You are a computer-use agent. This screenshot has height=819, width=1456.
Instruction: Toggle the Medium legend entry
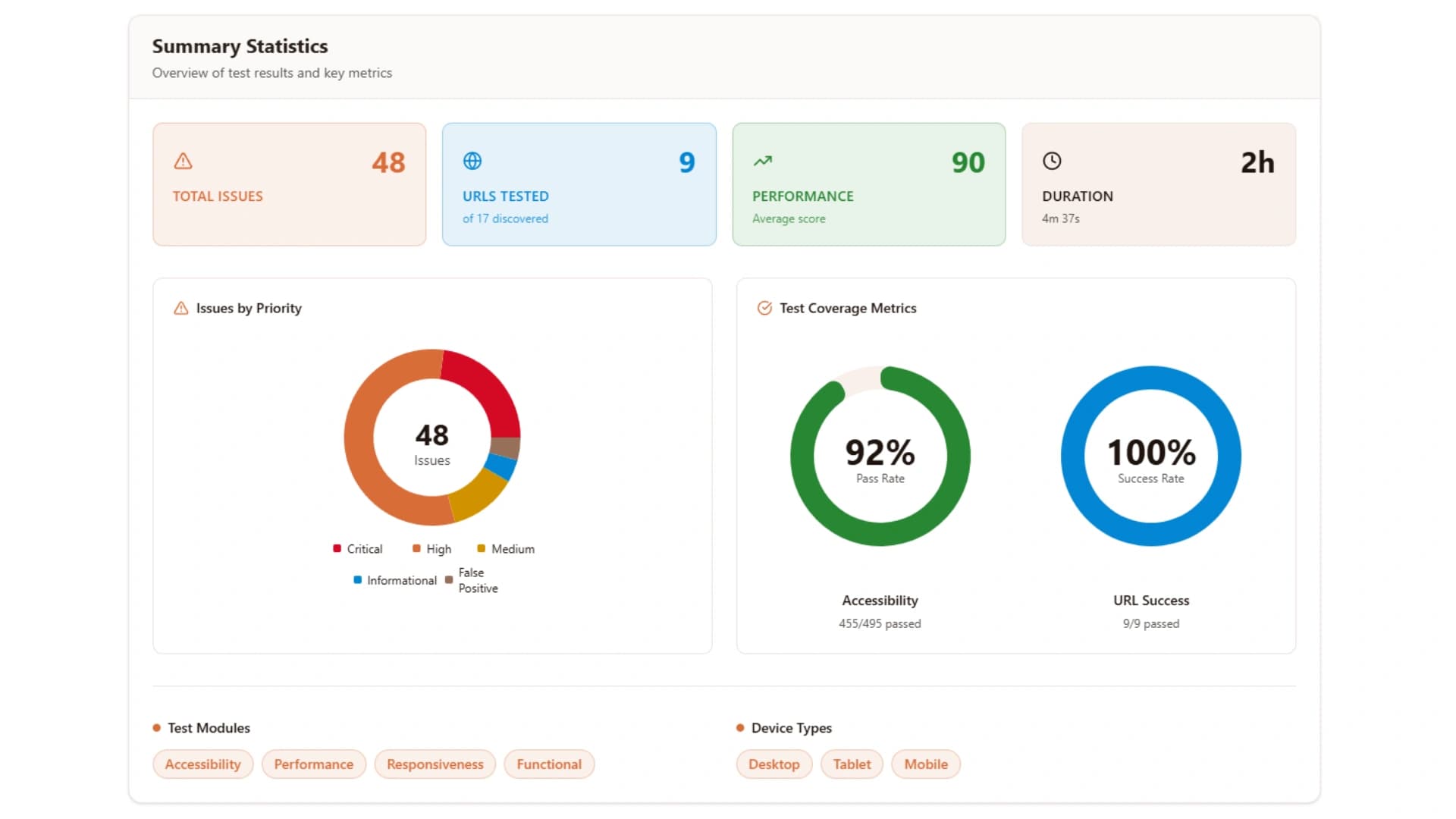(505, 548)
